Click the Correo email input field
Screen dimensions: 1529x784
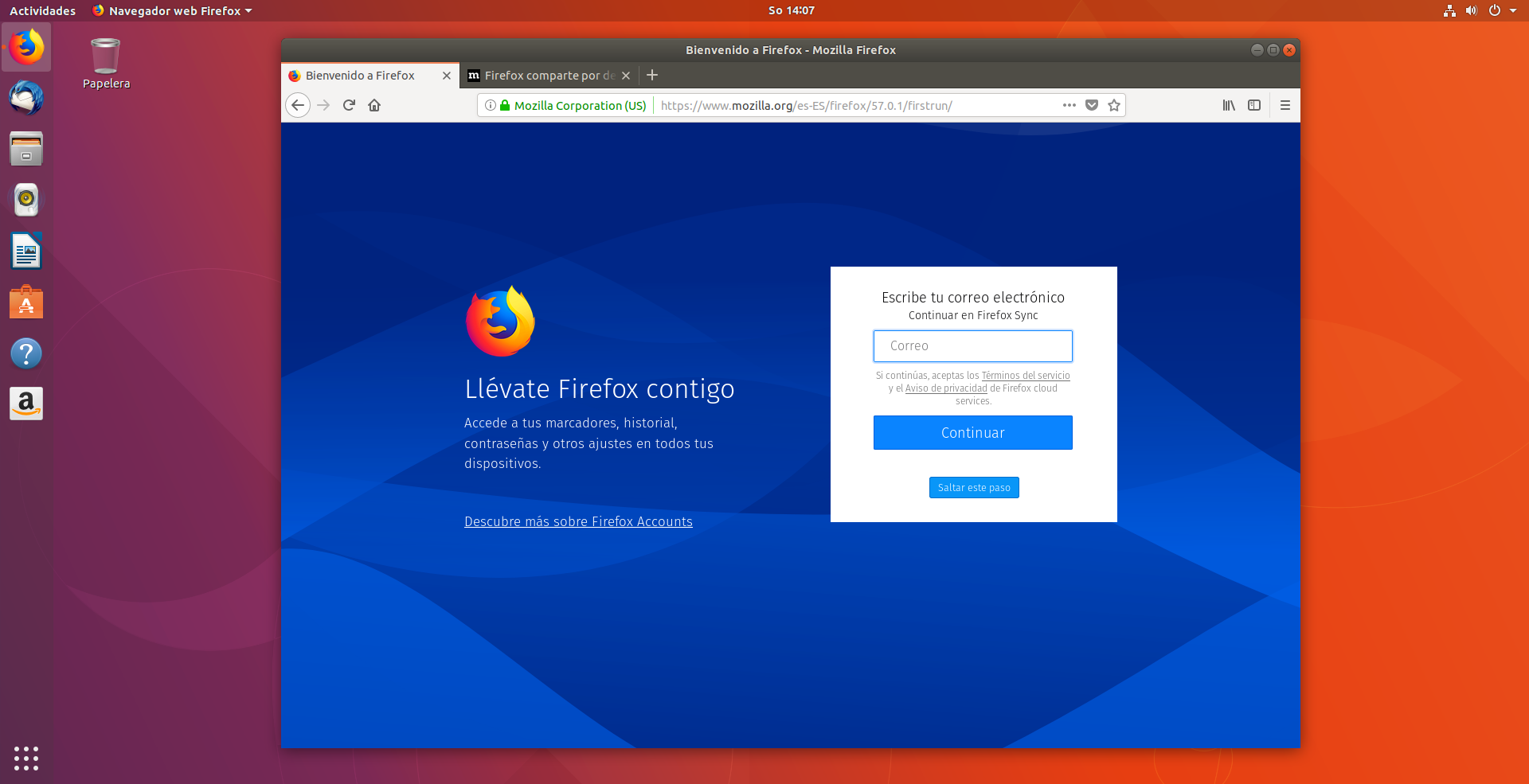pos(973,346)
